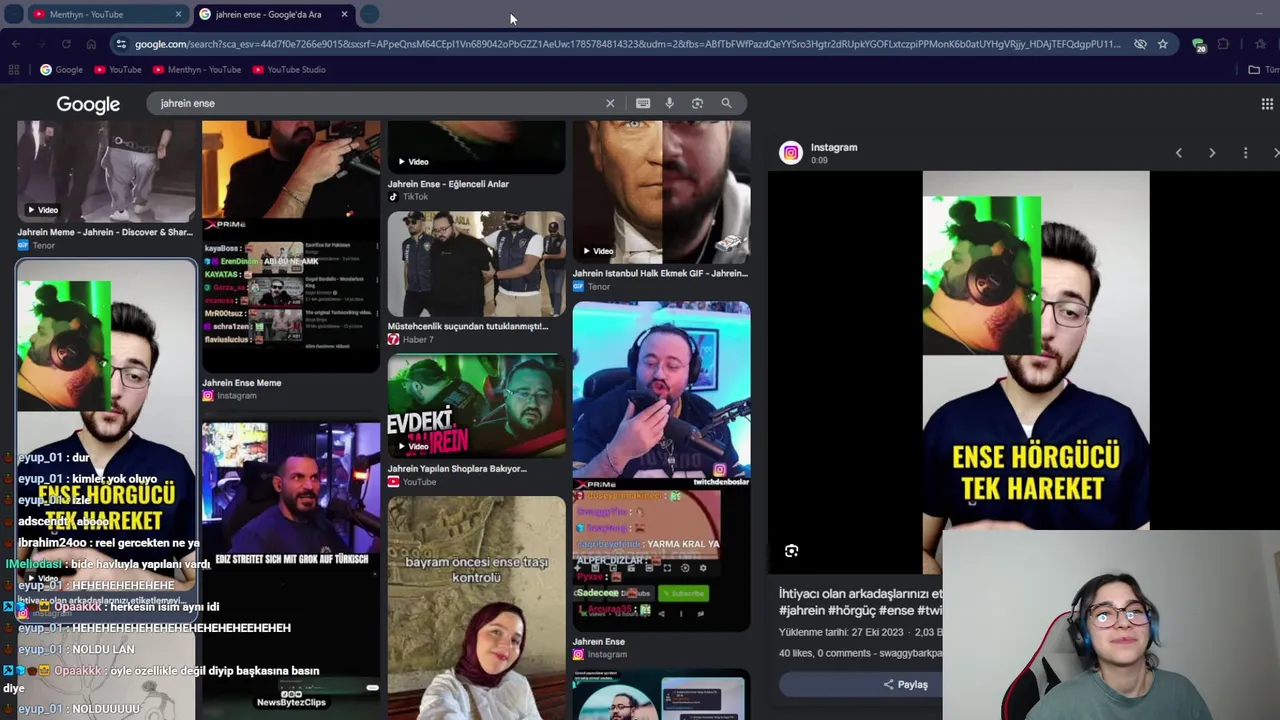Click the Google logo
The height and width of the screenshot is (720, 1280).
click(x=88, y=104)
